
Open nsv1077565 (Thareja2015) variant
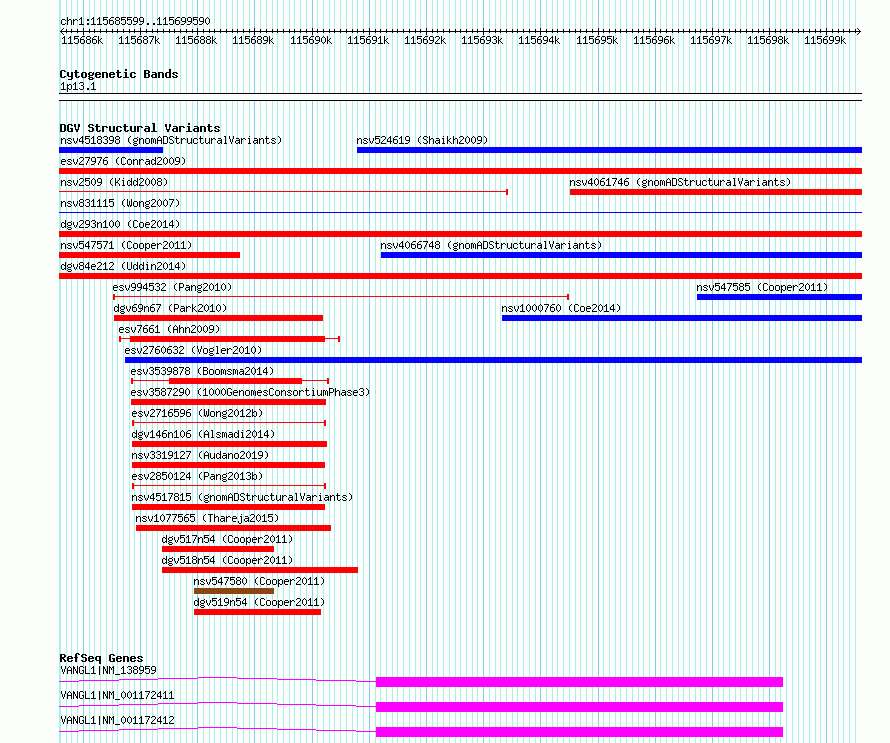pyautogui.click(x=207, y=518)
